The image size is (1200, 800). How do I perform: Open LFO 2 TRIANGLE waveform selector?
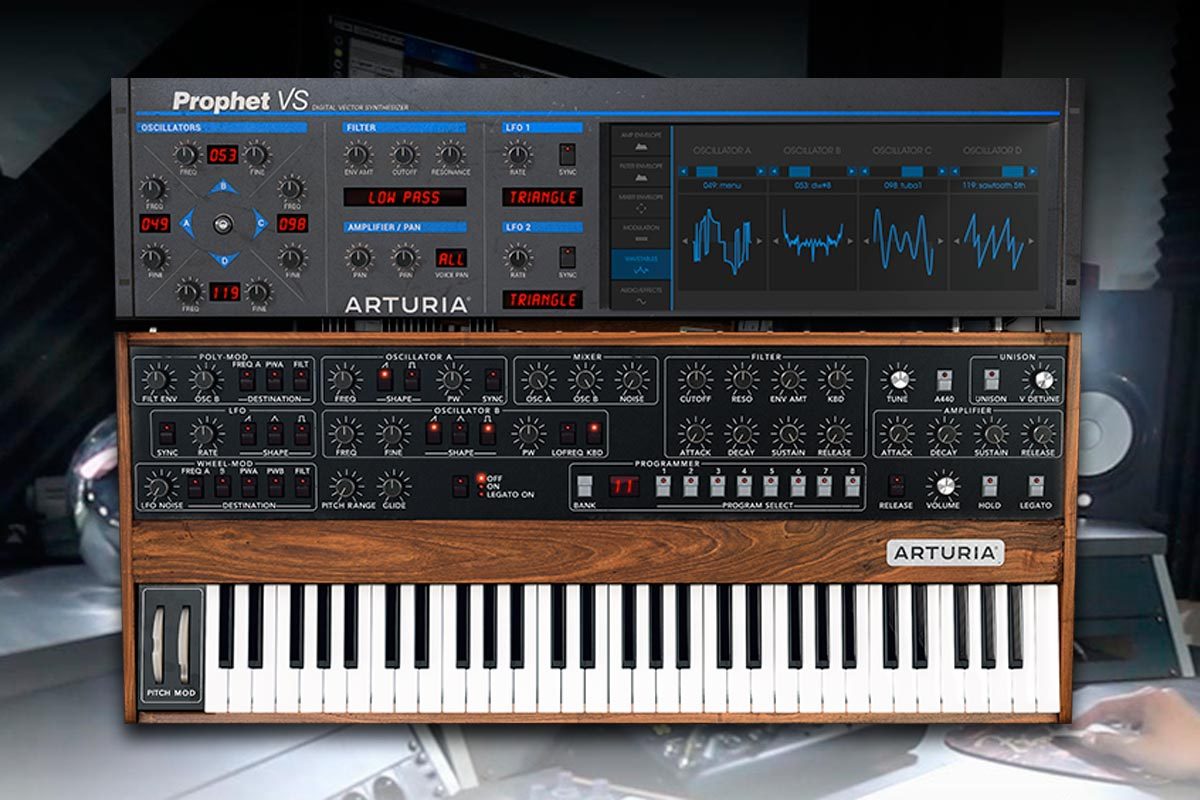(x=542, y=299)
